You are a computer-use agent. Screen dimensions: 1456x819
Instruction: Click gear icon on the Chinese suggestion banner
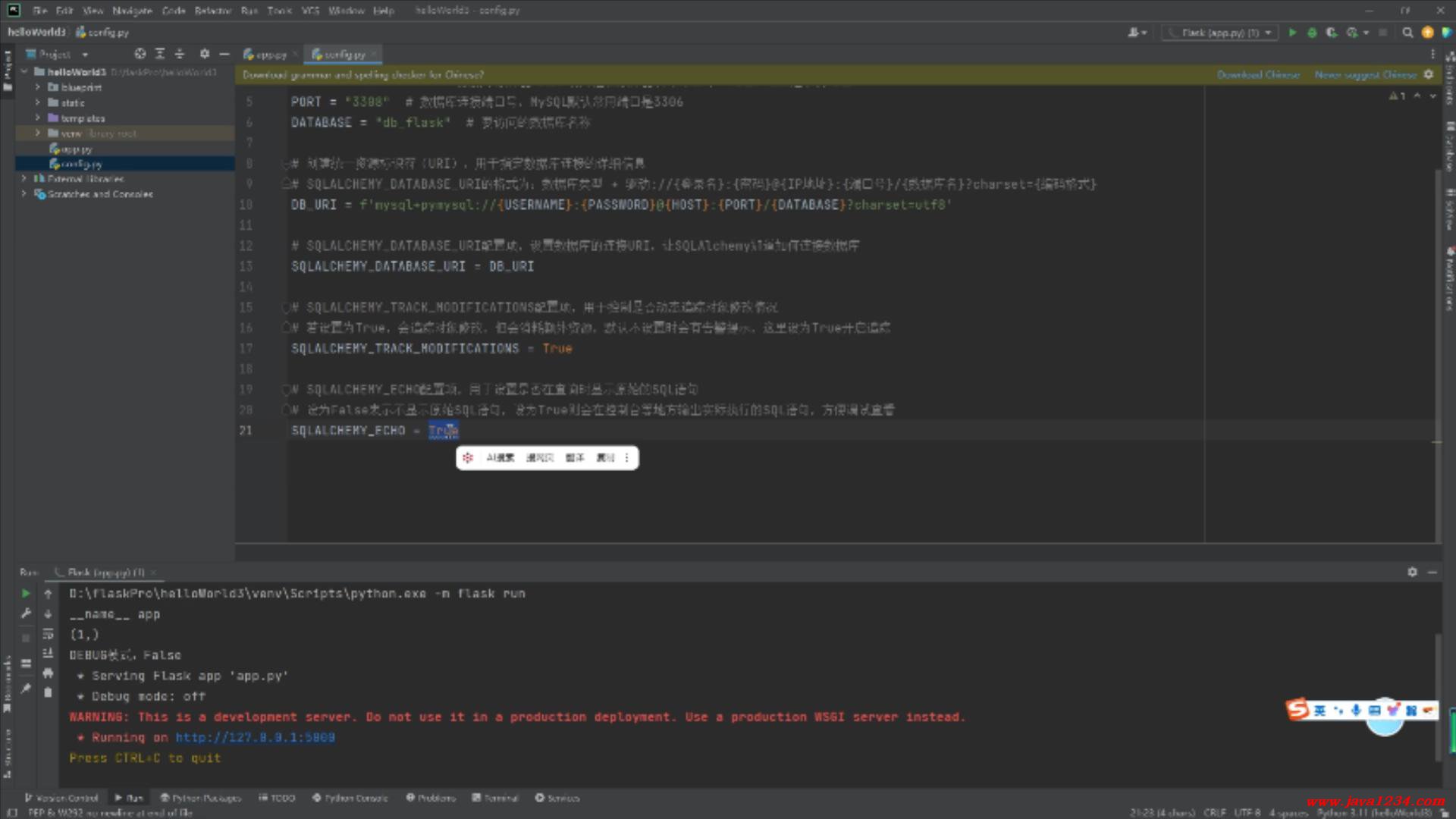click(x=1429, y=74)
